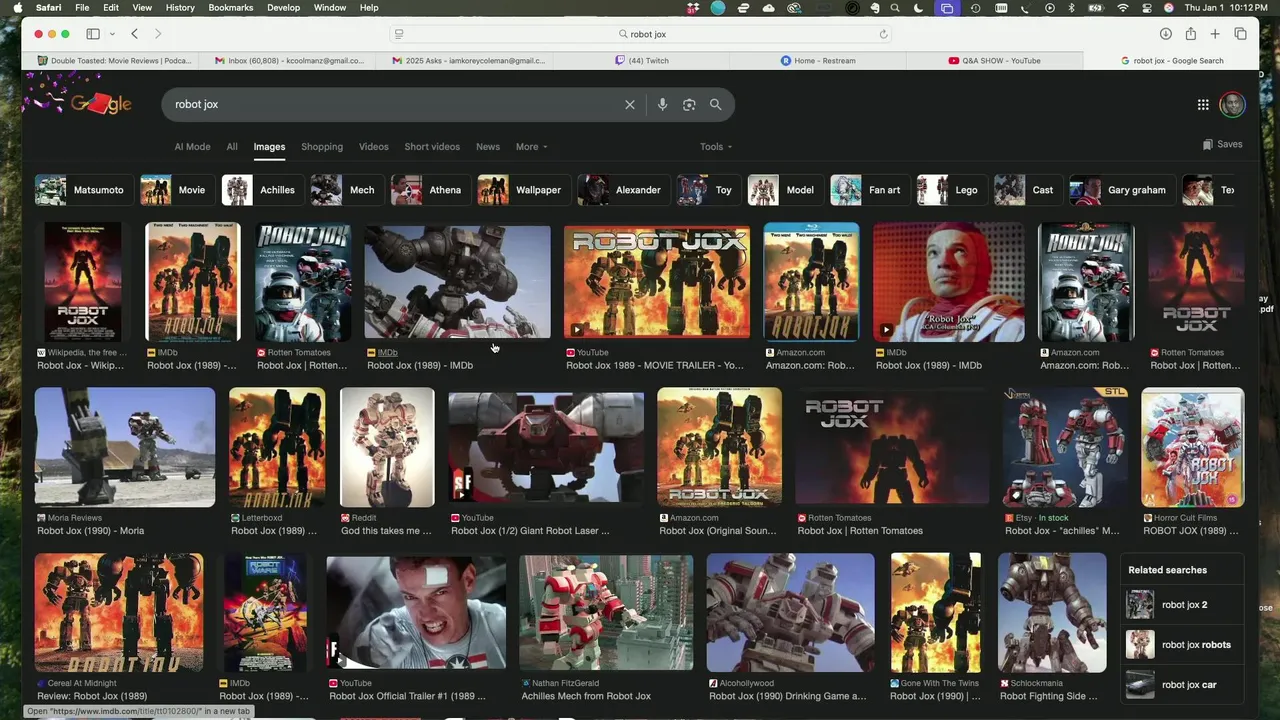Click the Google logo
Screen dimensions: 1280x720
click(100, 104)
